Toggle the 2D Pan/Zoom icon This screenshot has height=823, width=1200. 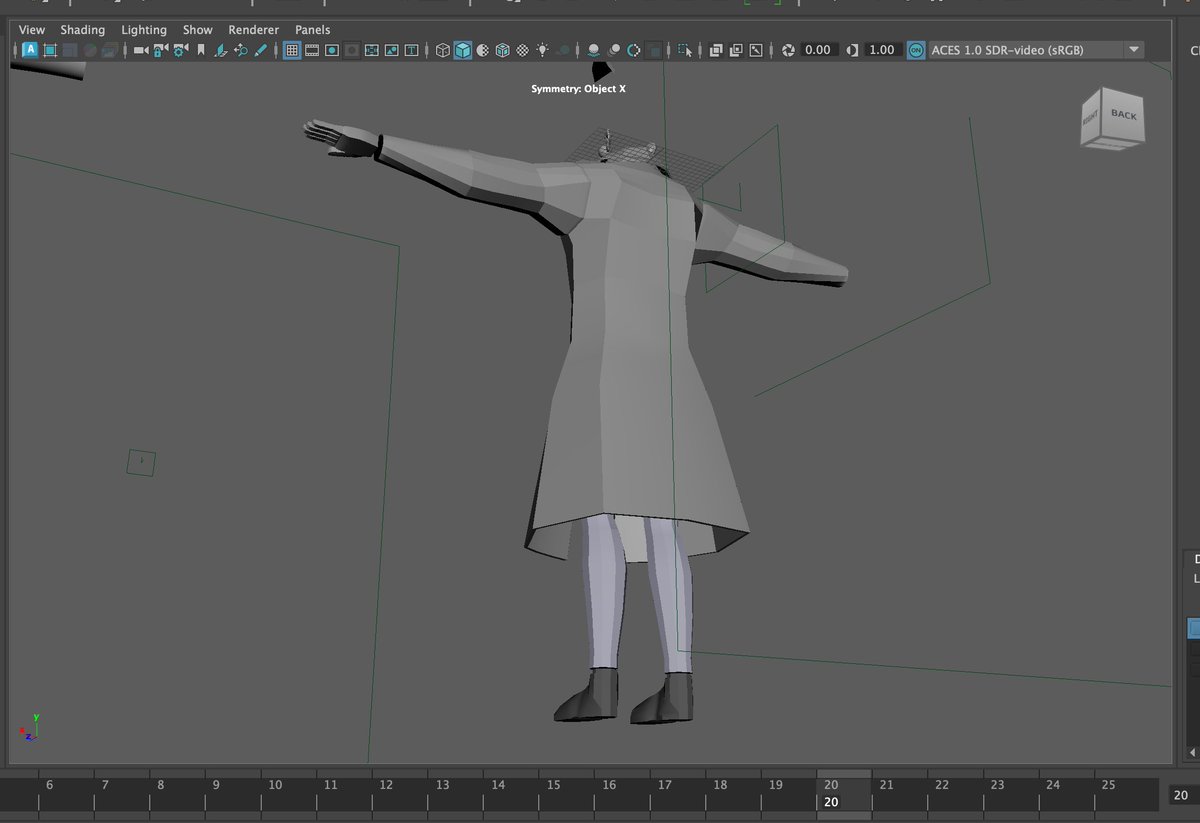[241, 49]
